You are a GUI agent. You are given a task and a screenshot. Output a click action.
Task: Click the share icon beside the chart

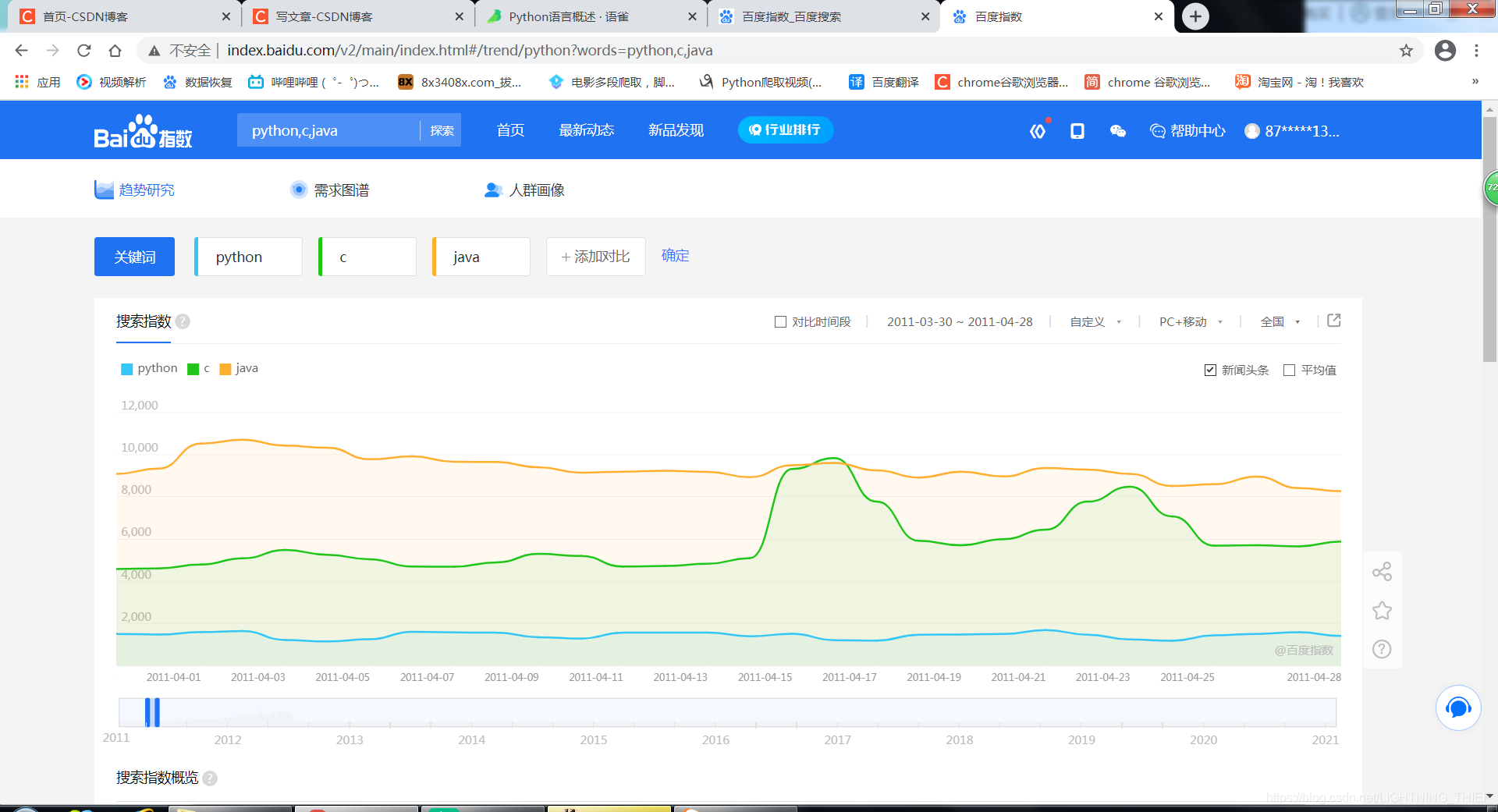point(1382,572)
